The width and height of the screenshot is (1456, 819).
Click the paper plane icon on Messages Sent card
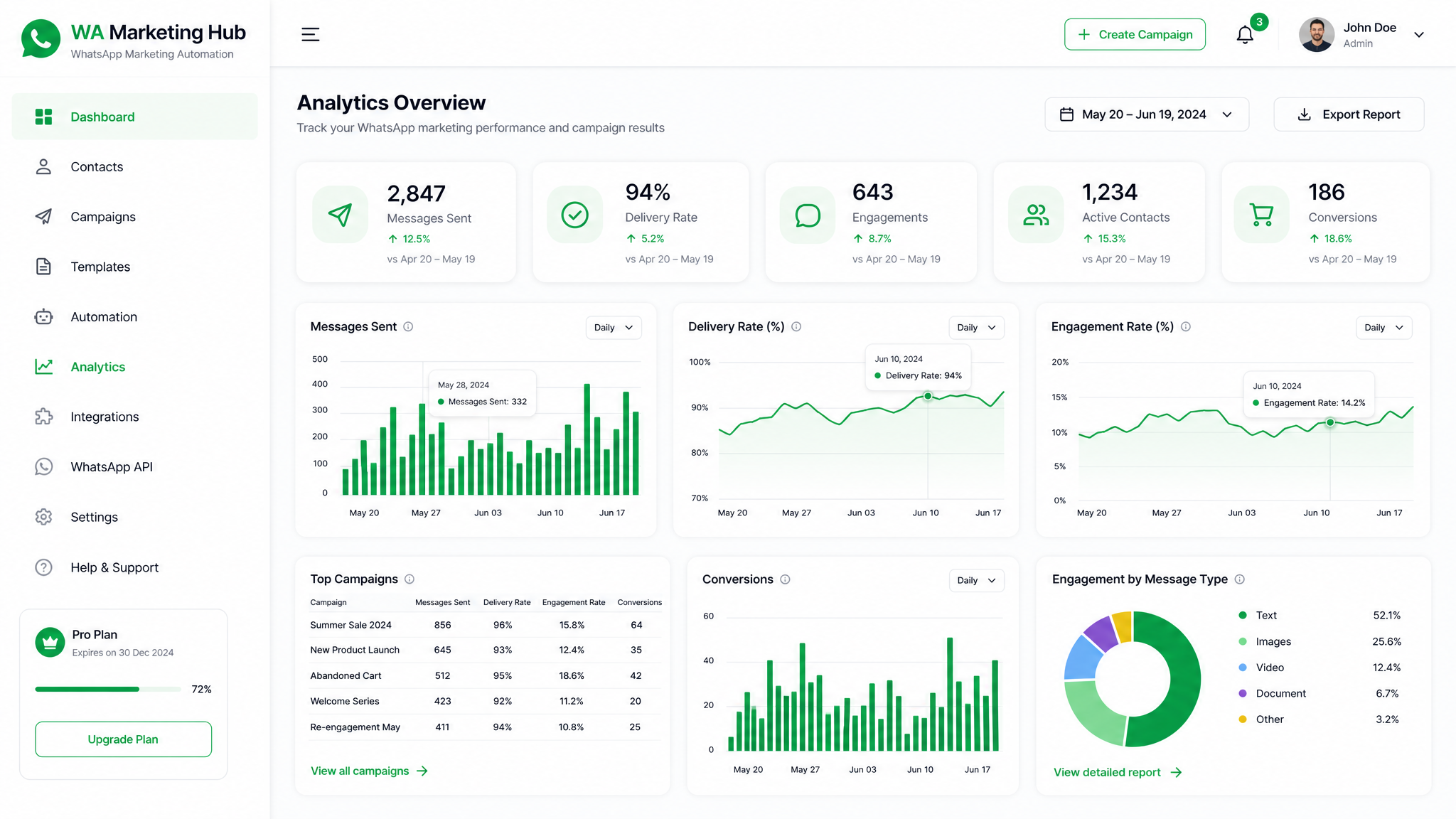click(340, 215)
